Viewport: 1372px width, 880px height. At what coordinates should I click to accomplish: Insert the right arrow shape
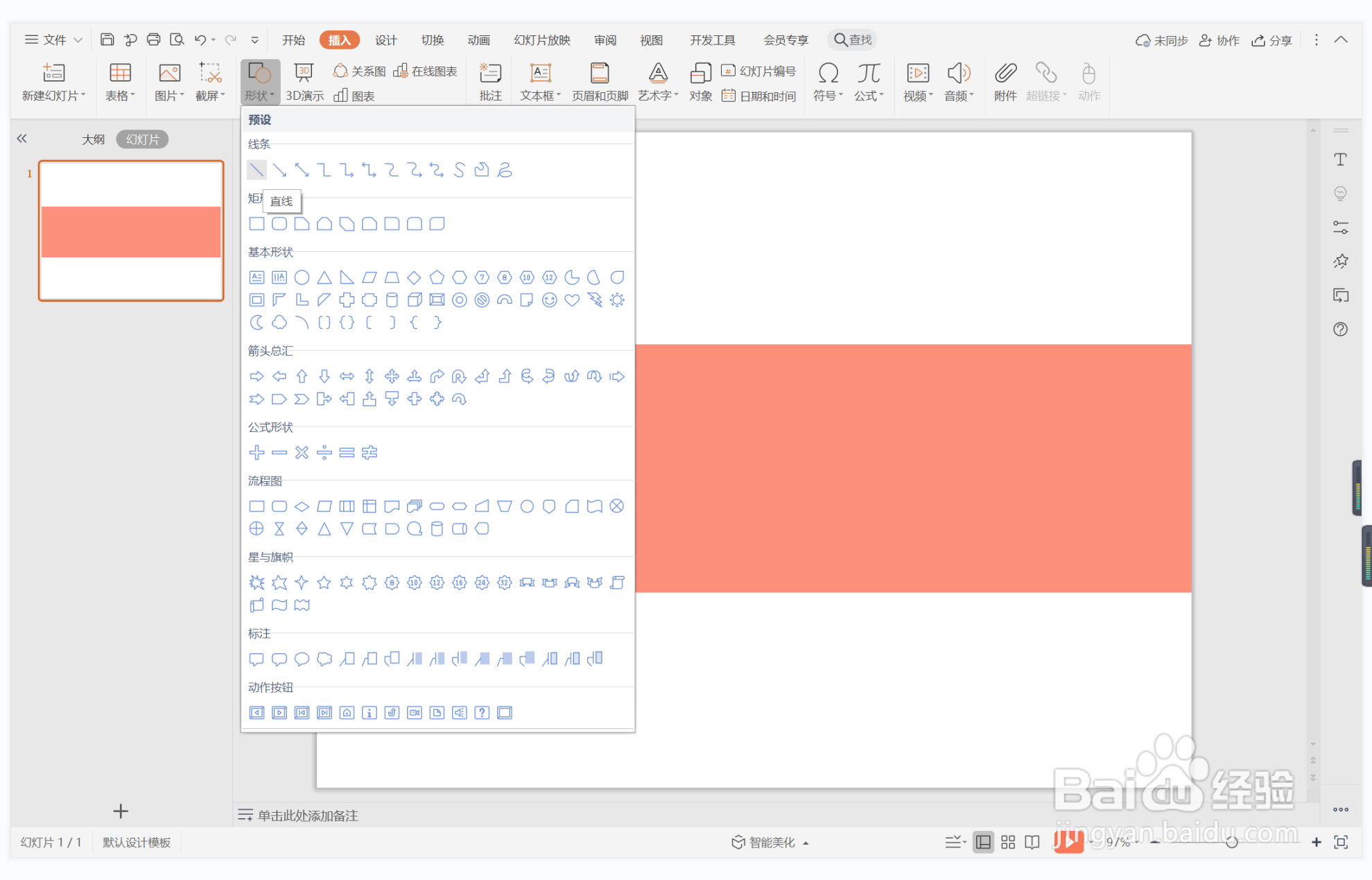tap(257, 377)
